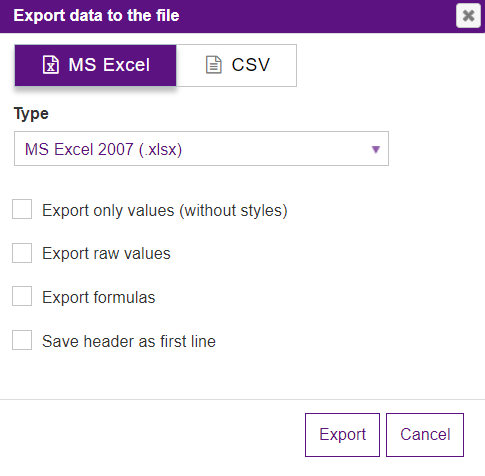The width and height of the screenshot is (485, 476).
Task: Tick the Export raw values checkbox
Action: pyautogui.click(x=22, y=253)
